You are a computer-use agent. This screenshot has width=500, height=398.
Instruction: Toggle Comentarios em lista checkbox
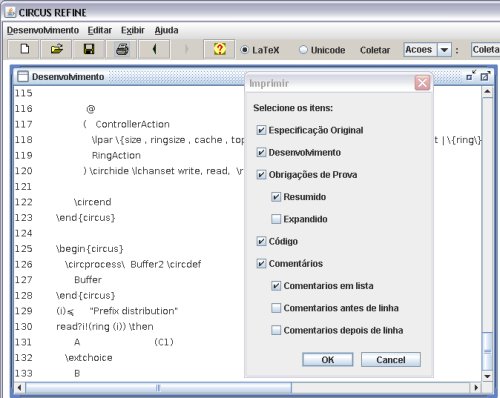click(276, 286)
